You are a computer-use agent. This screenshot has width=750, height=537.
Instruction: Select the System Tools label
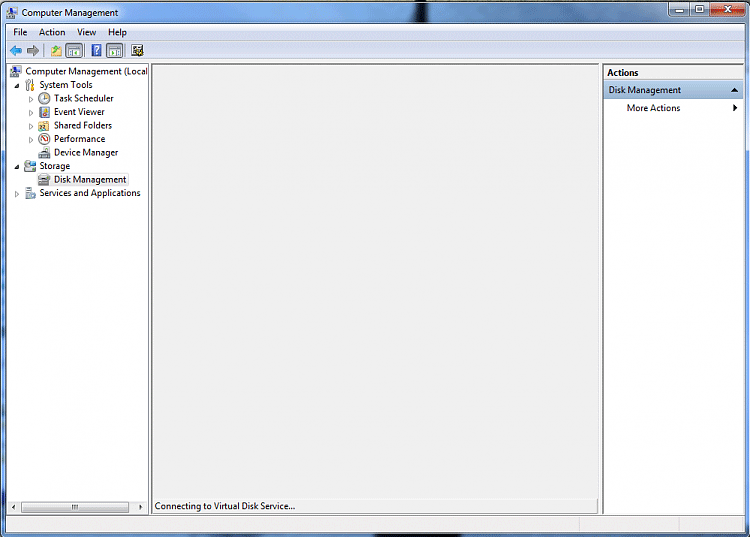pos(66,85)
